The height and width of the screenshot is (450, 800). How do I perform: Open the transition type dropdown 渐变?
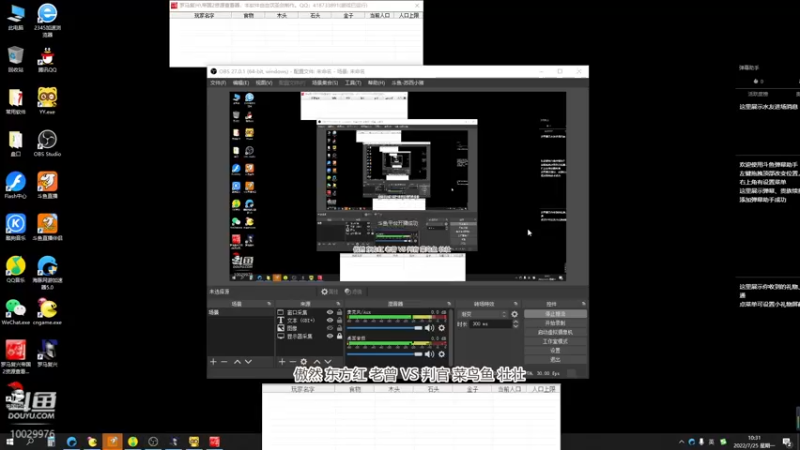pos(483,314)
